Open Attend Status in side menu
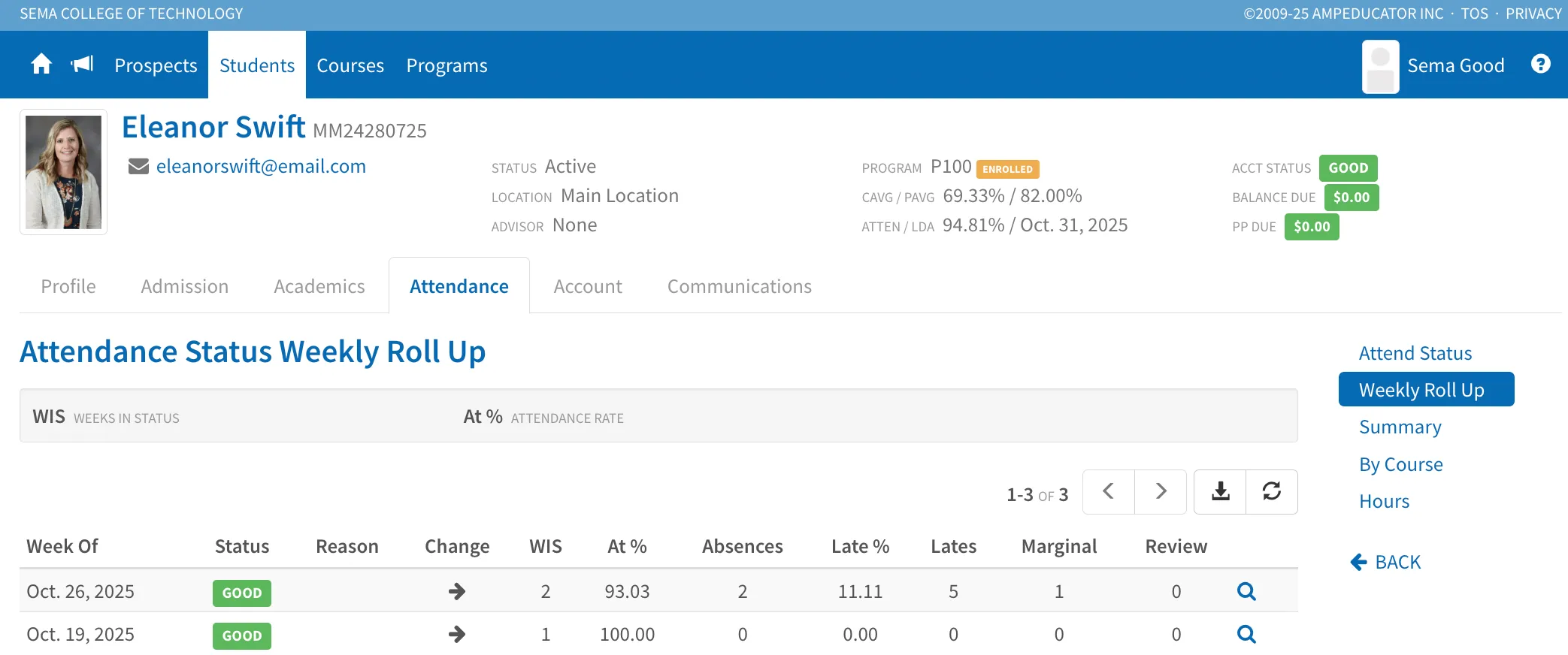Viewport: 1568px width, 655px height. [x=1415, y=353]
